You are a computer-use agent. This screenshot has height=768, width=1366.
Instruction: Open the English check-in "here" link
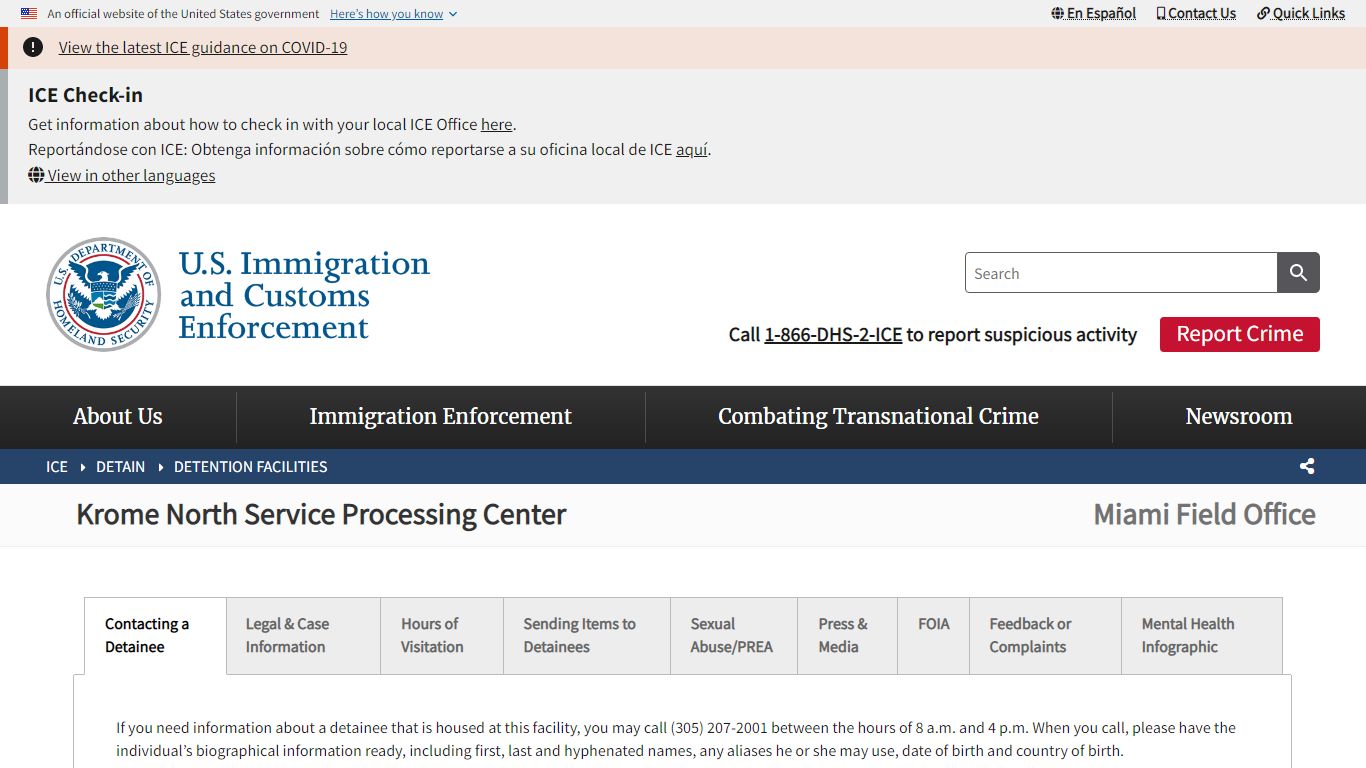pyautogui.click(x=497, y=124)
